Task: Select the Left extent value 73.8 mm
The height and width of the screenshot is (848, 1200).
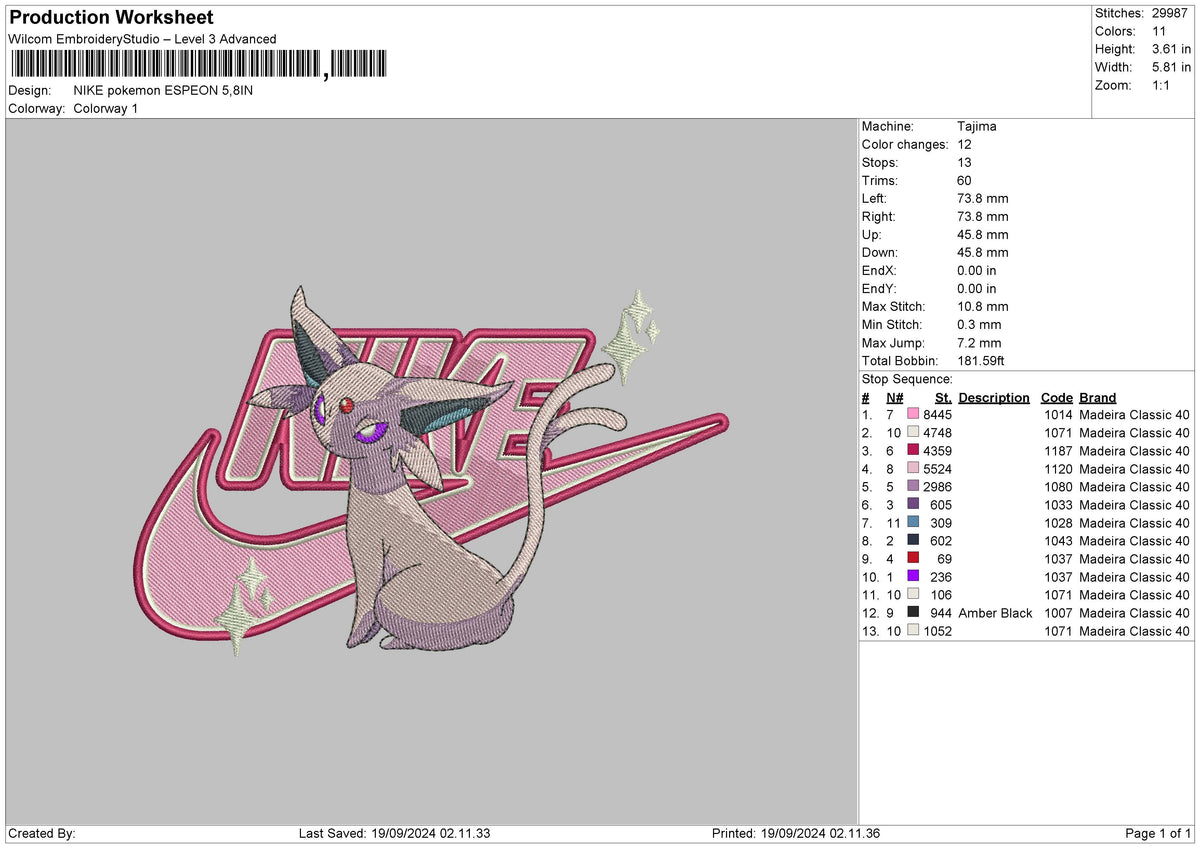Action: [x=983, y=198]
